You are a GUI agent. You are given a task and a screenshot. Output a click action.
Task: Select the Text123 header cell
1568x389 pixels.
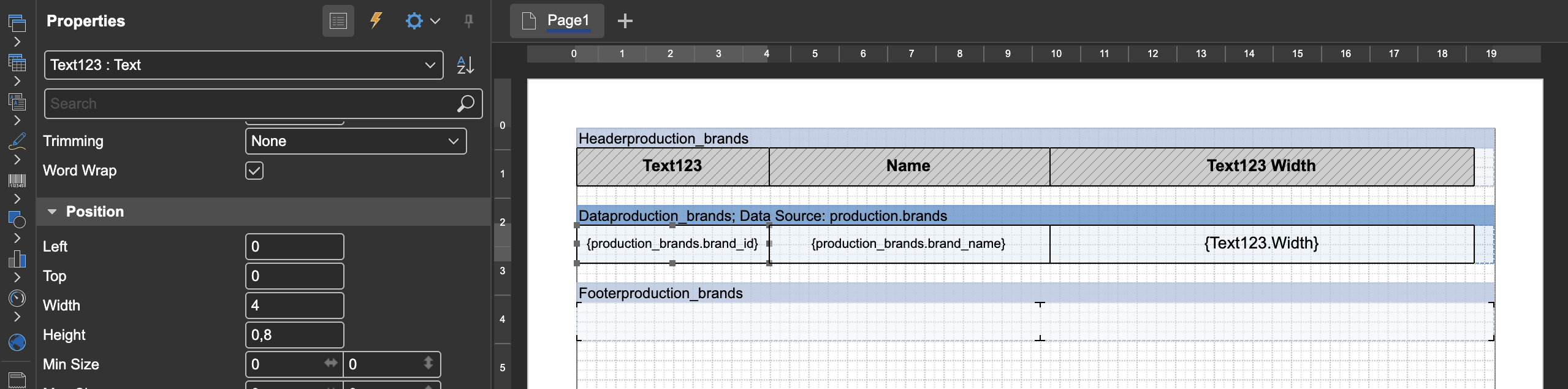673,166
